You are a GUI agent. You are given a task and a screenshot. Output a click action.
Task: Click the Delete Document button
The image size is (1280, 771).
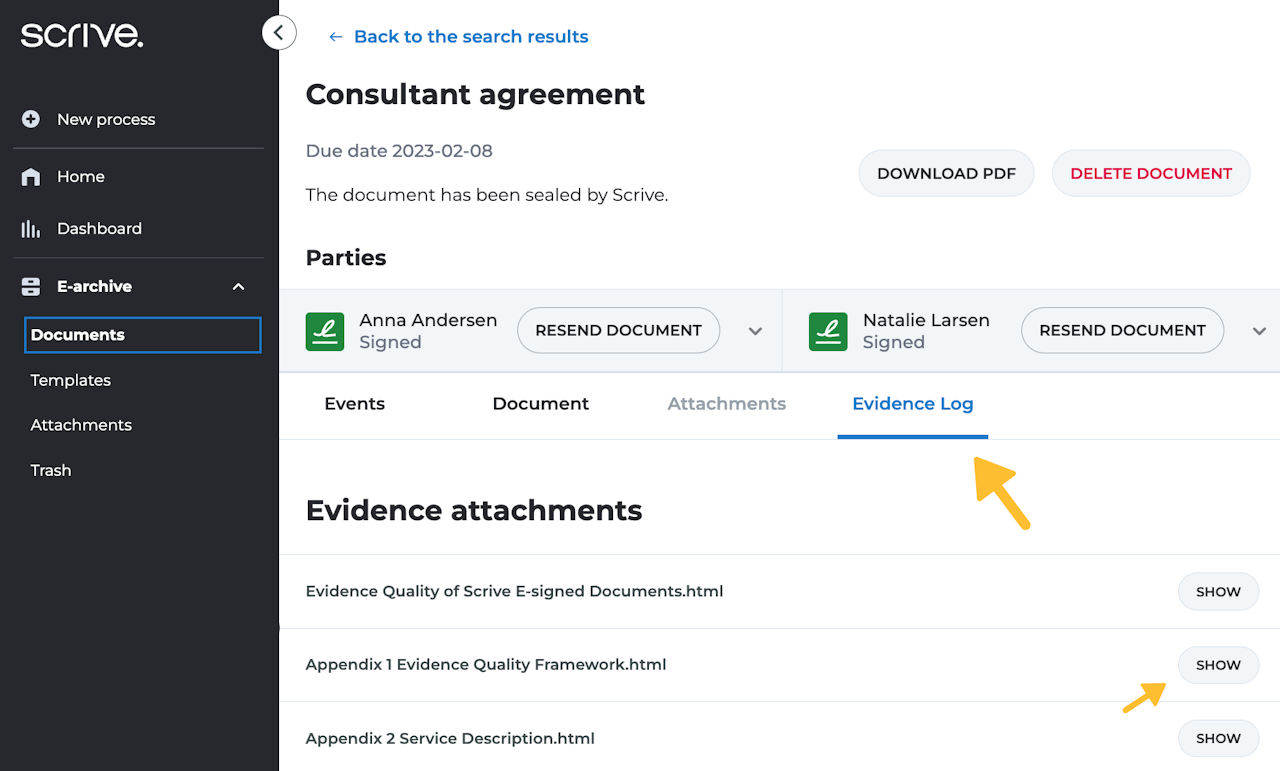click(1151, 174)
